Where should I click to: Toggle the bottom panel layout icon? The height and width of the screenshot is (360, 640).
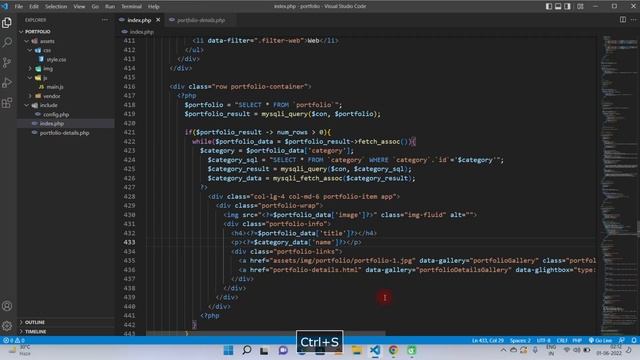point(558,6)
